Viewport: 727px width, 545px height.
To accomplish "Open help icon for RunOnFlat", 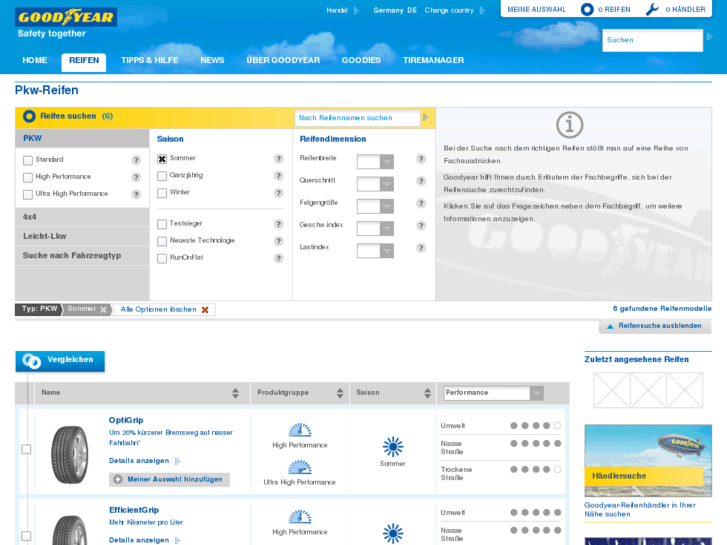I will (x=278, y=258).
